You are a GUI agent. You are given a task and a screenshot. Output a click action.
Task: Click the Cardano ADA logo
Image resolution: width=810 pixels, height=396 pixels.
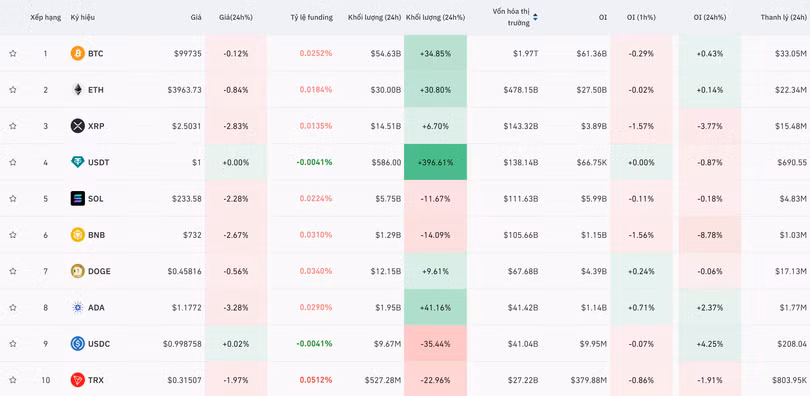click(77, 307)
